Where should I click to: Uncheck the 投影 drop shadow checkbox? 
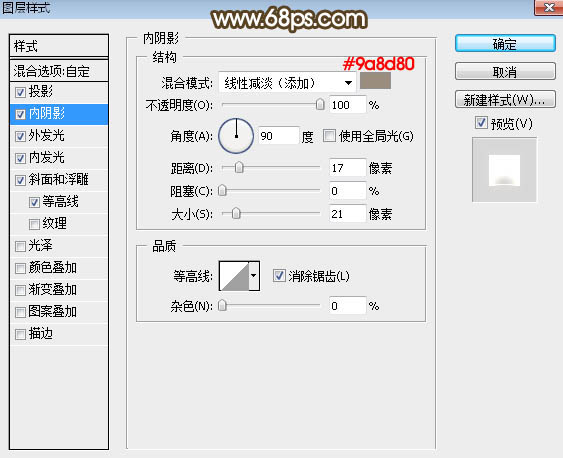tap(20, 93)
